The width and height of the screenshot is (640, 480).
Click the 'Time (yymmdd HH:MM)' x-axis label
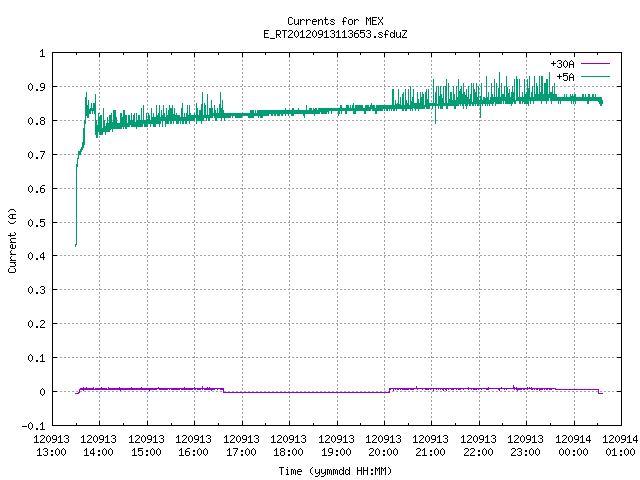[x=335, y=471]
